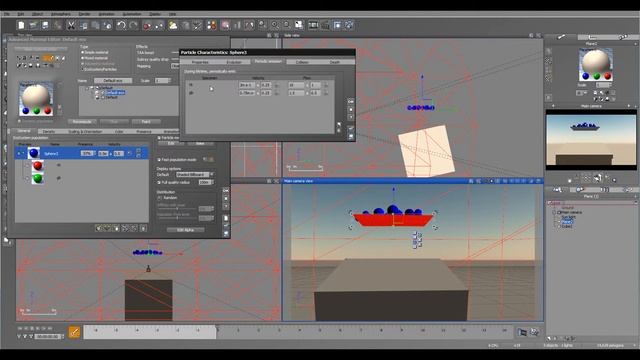Click the delete icon below population list
This screenshot has width=640, height=360.
coord(143,228)
